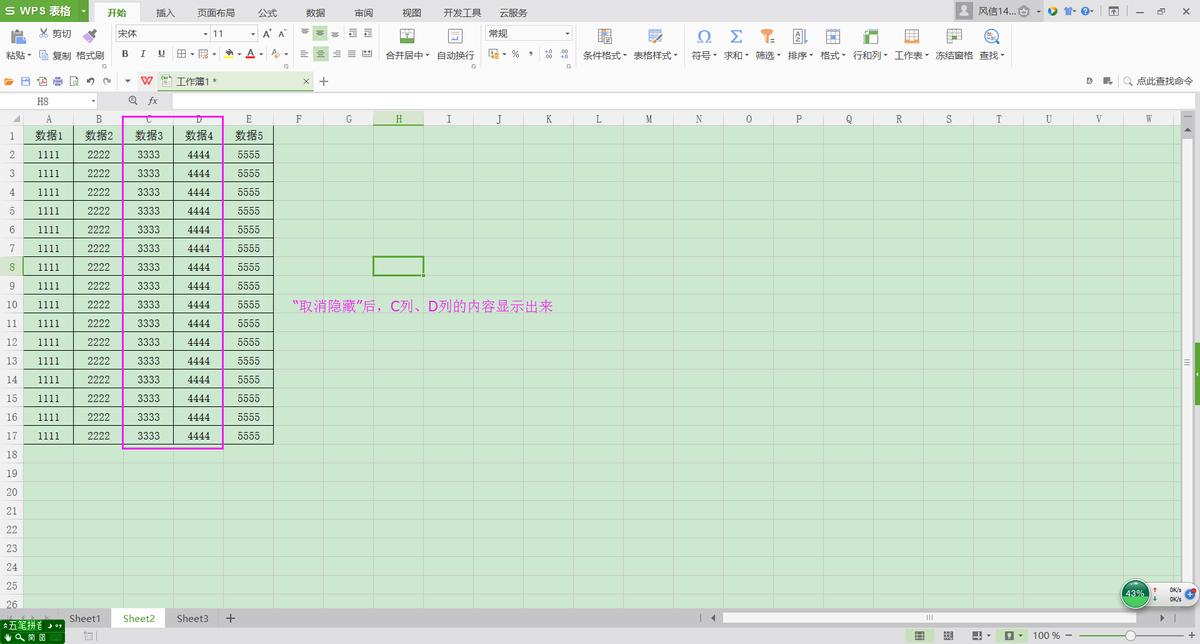The image size is (1200, 644).
Task: Click the Cut (剪切) icon
Action: (x=50, y=33)
